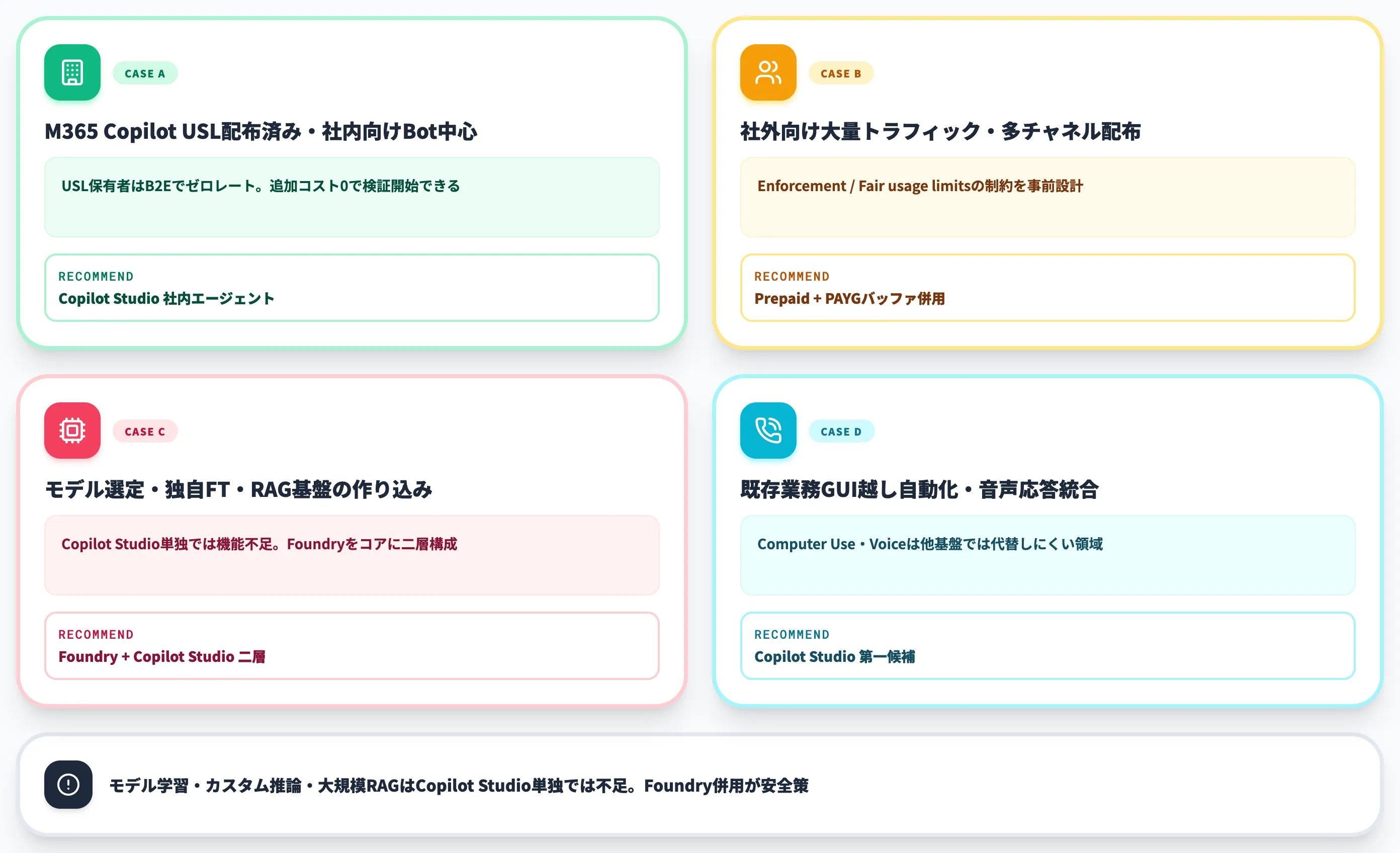Select the CASE B badge
The width and height of the screenshot is (1400, 853).
840,73
